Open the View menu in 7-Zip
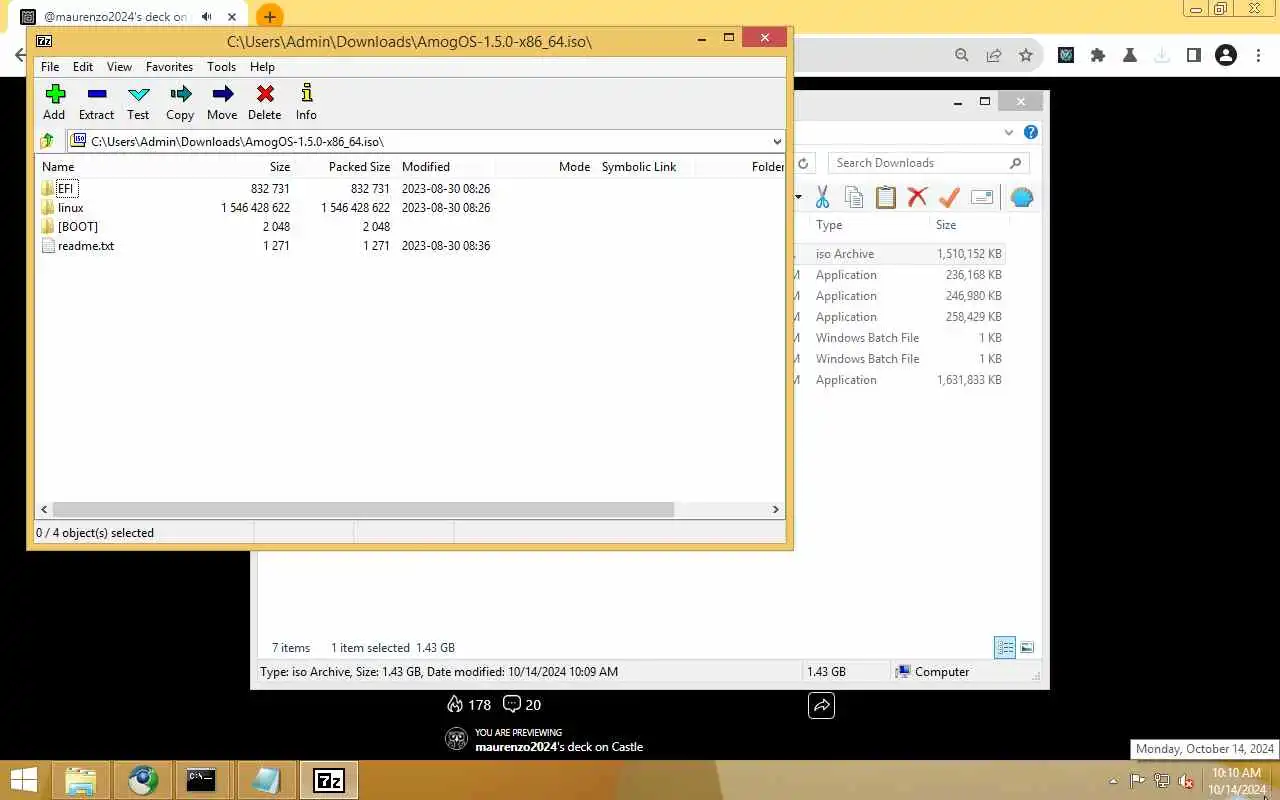 click(119, 67)
